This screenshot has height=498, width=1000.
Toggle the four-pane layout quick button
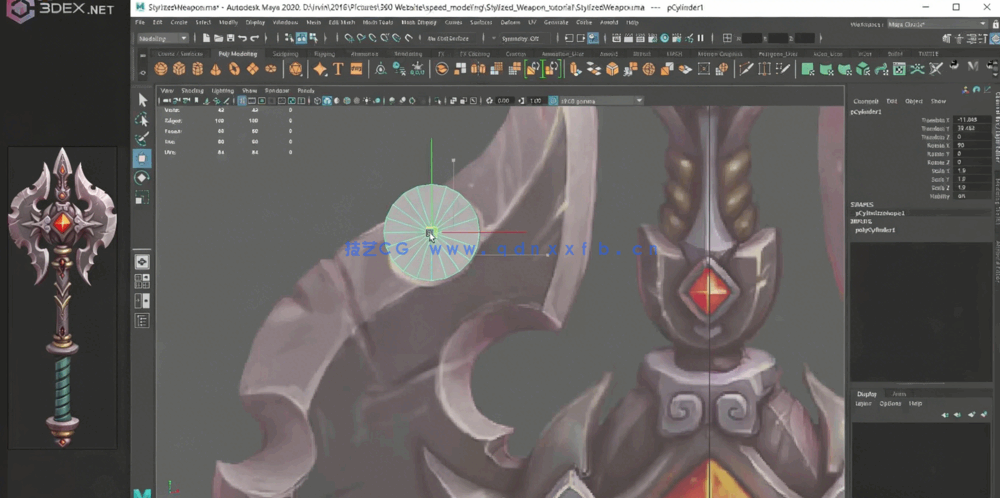point(142,281)
